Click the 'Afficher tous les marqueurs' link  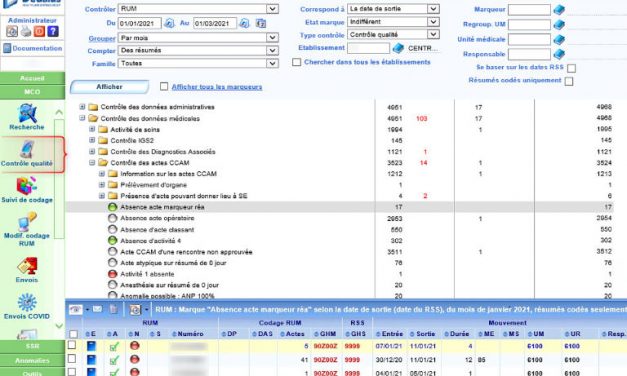coord(217,87)
